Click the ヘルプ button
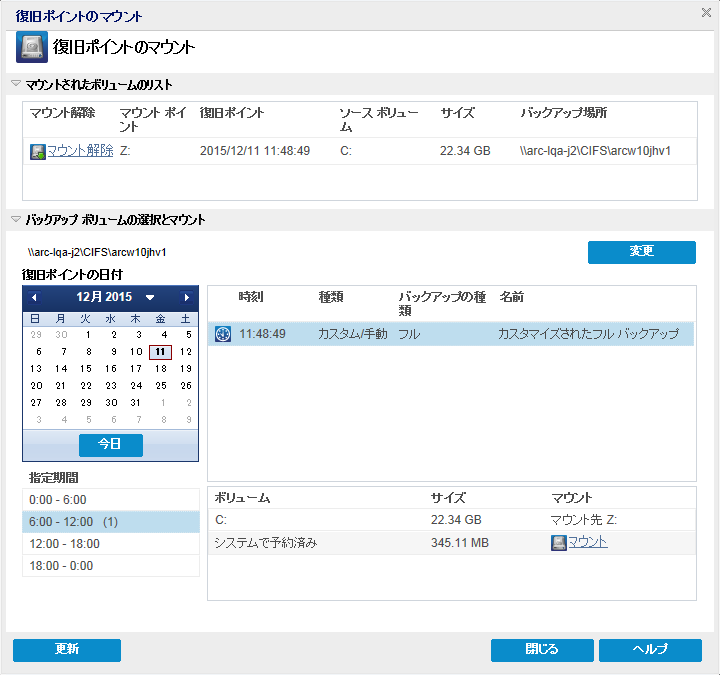This screenshot has width=720, height=675. pos(650,650)
